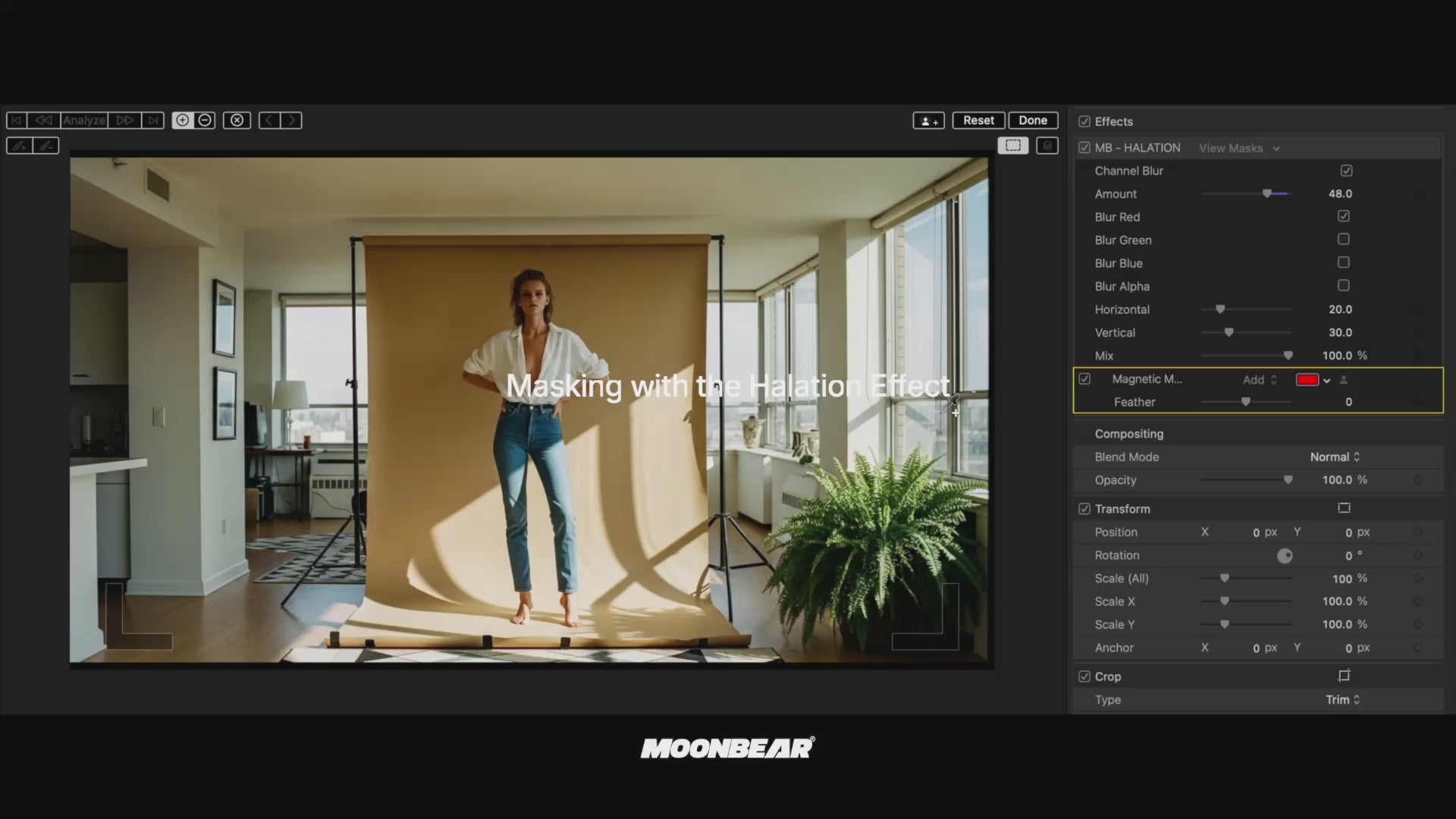The width and height of the screenshot is (1456, 819).
Task: Enable the Blur Green checkbox
Action: (x=1343, y=240)
